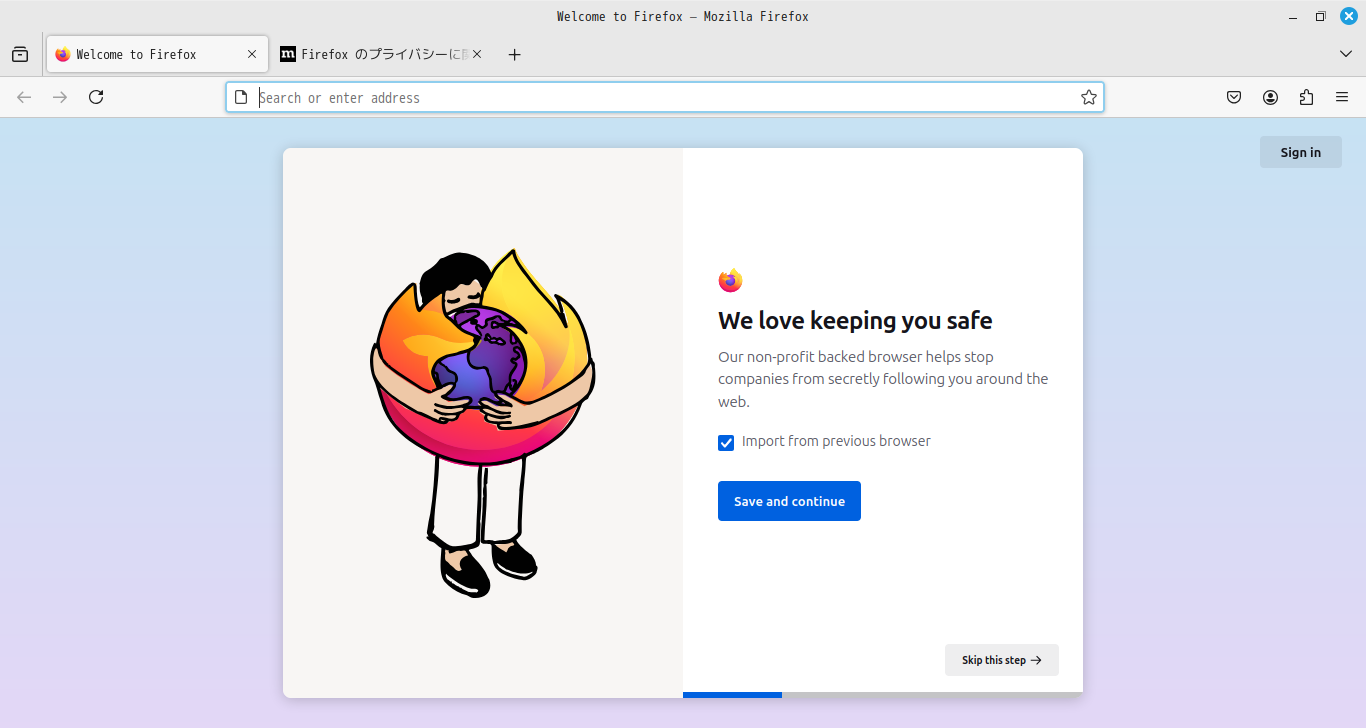Open Save to Pocket icon
1366x728 pixels.
click(x=1234, y=97)
